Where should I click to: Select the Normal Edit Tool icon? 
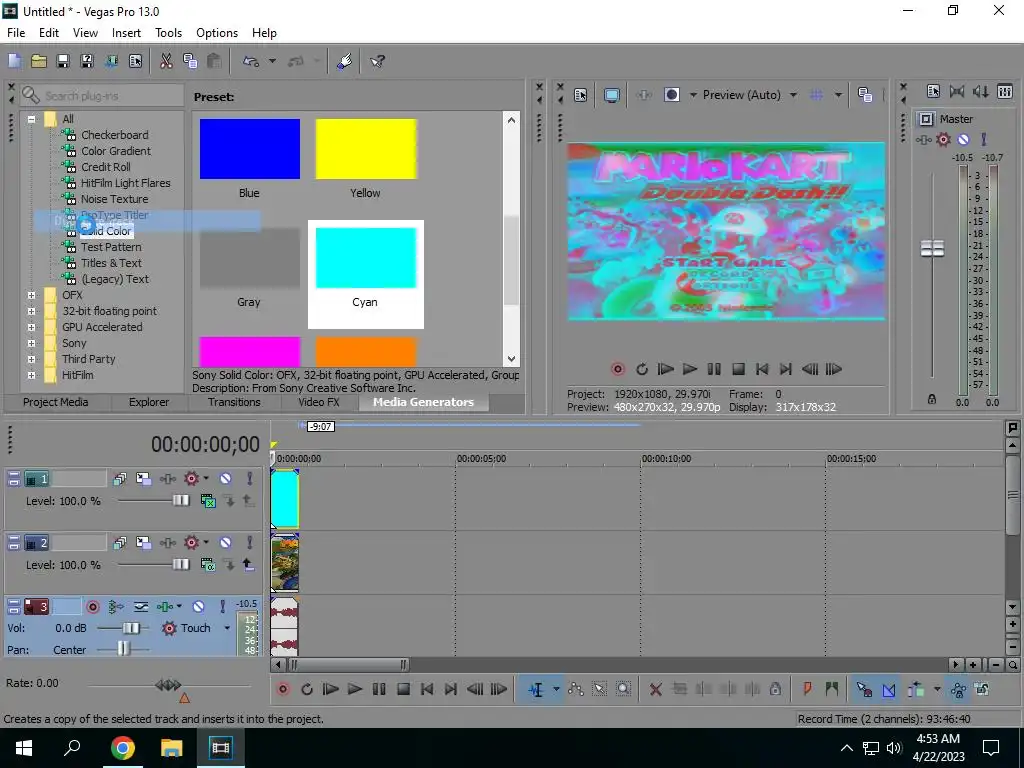point(536,689)
